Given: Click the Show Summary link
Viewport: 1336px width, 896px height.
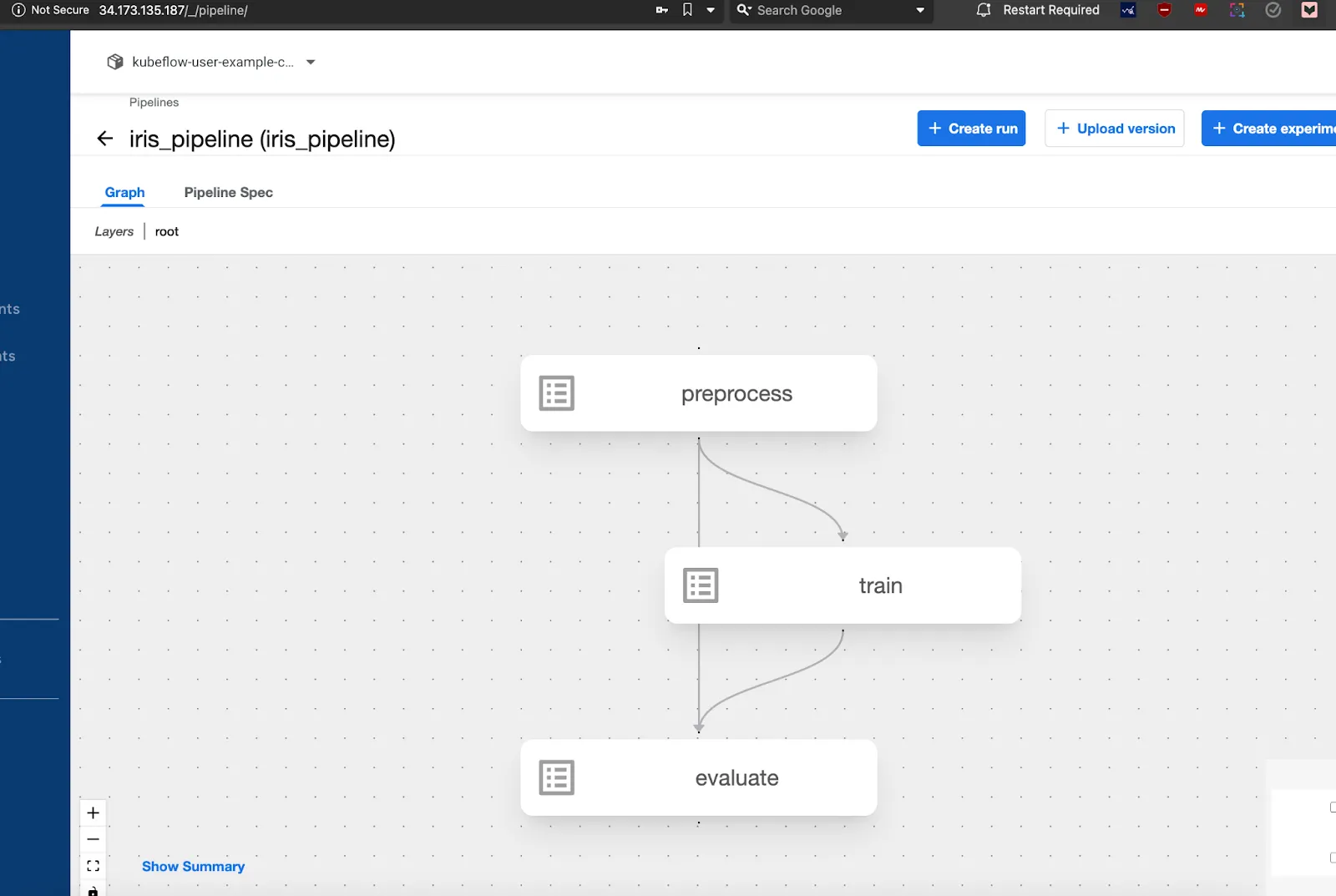Looking at the screenshot, I should (193, 866).
